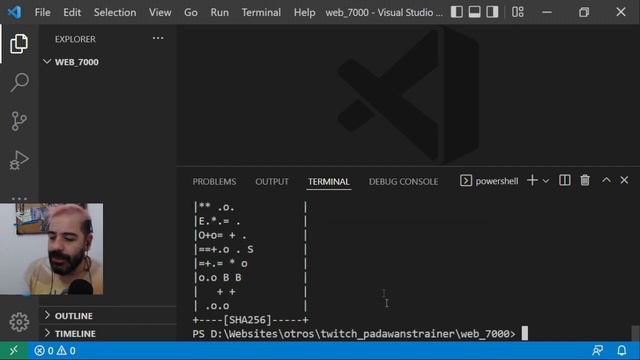Toggle the bottom panel layout icon
This screenshot has height=360, width=640.
coord(474,12)
